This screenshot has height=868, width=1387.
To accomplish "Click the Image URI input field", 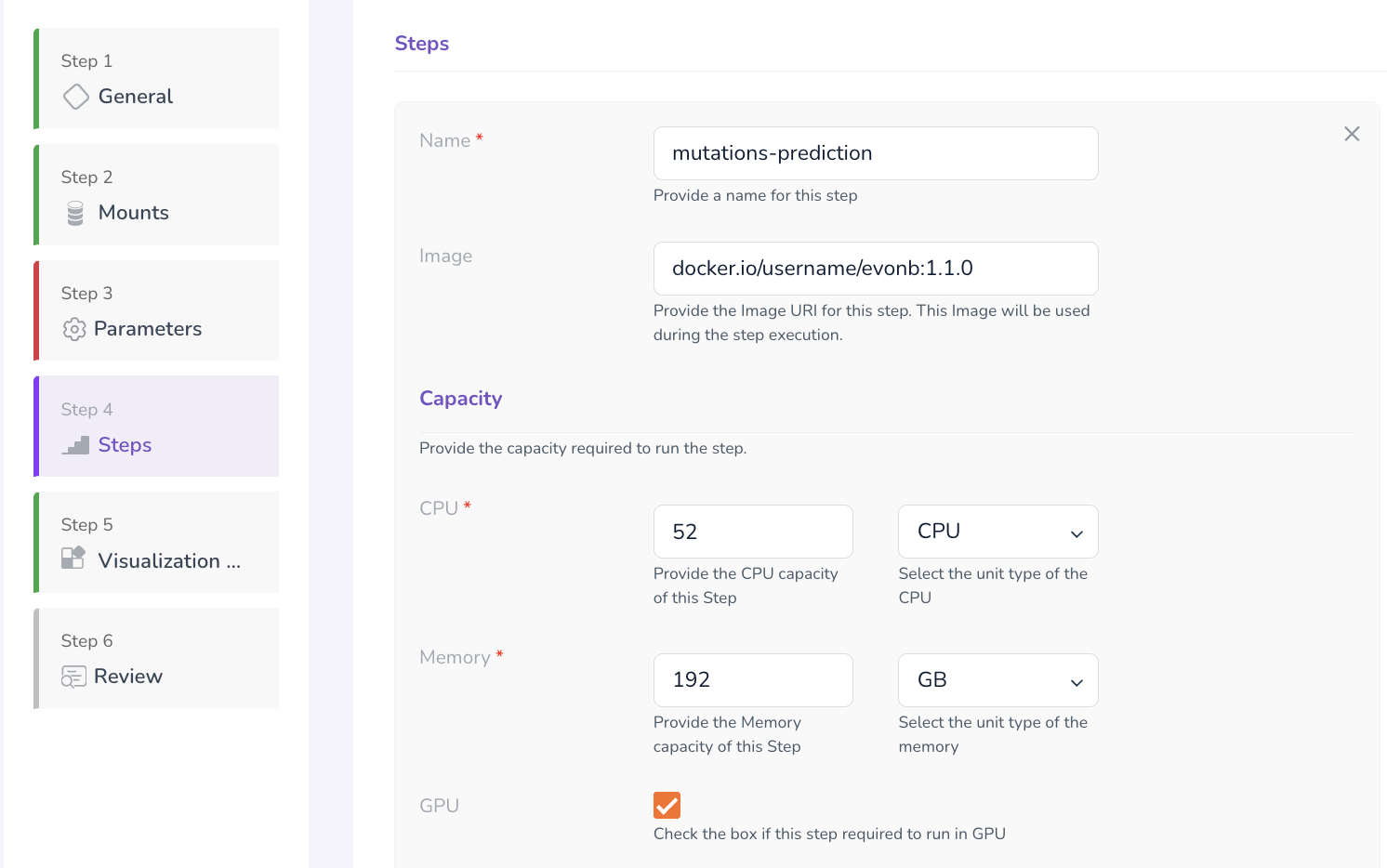I will pyautogui.click(x=875, y=269).
